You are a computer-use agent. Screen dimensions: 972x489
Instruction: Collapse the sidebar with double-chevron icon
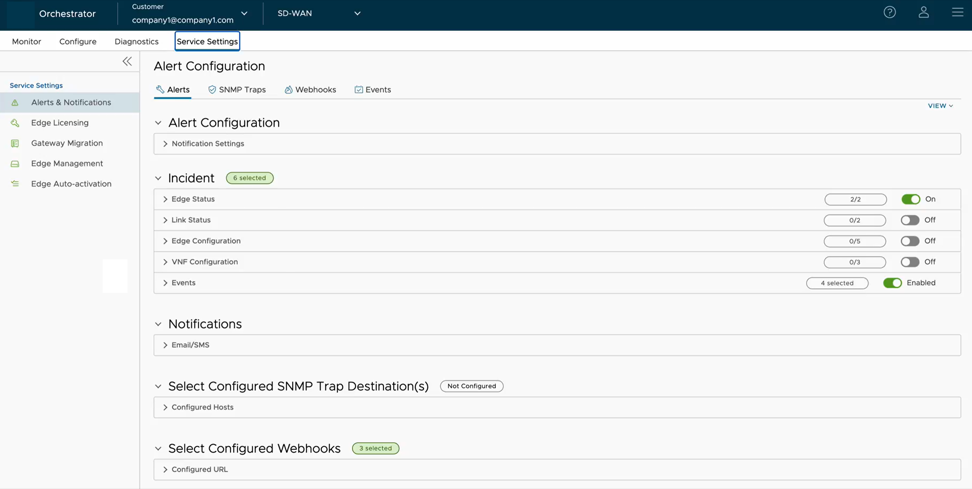point(127,62)
